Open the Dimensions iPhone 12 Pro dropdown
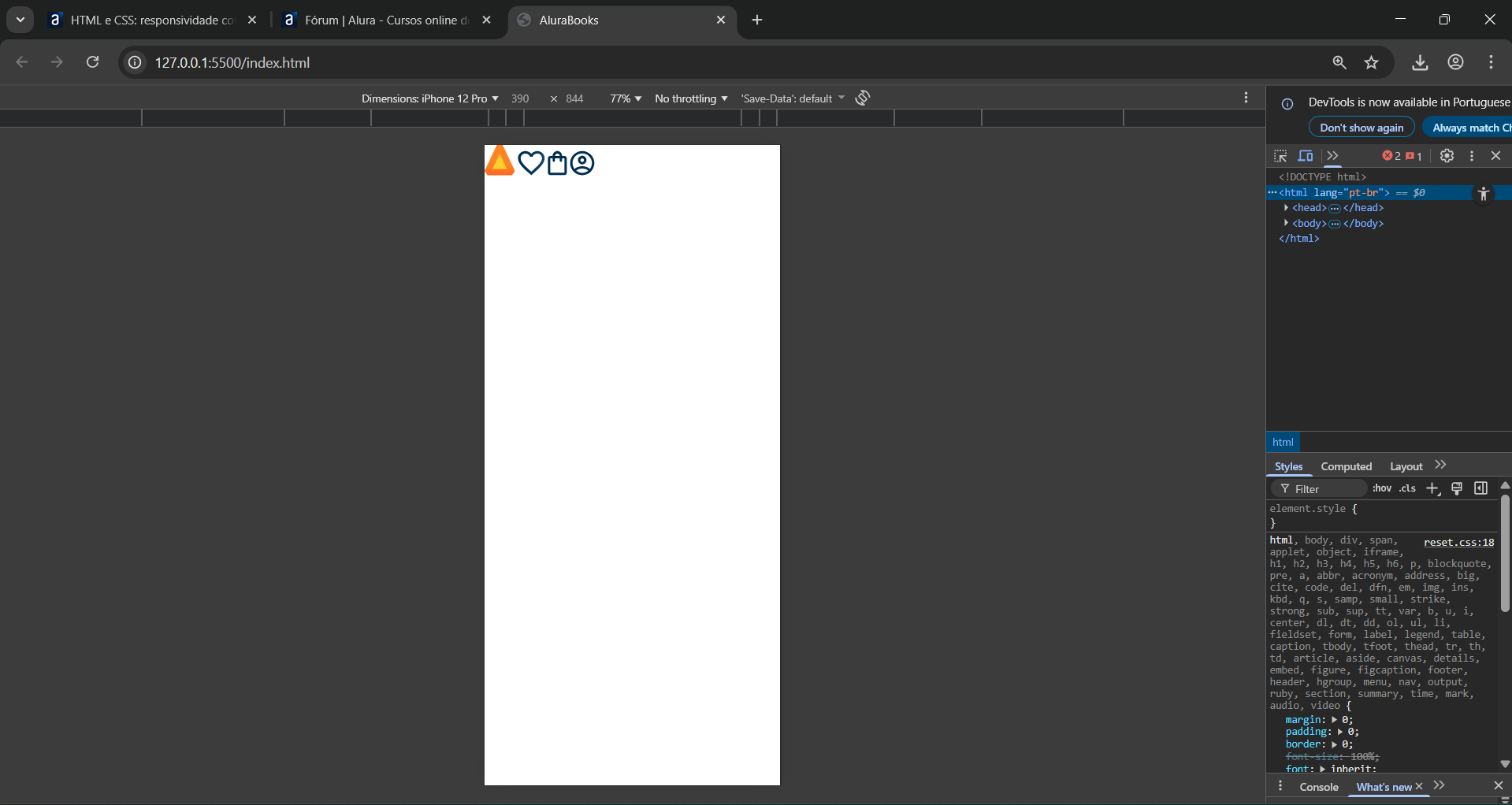Viewport: 1512px width, 805px height. click(429, 98)
